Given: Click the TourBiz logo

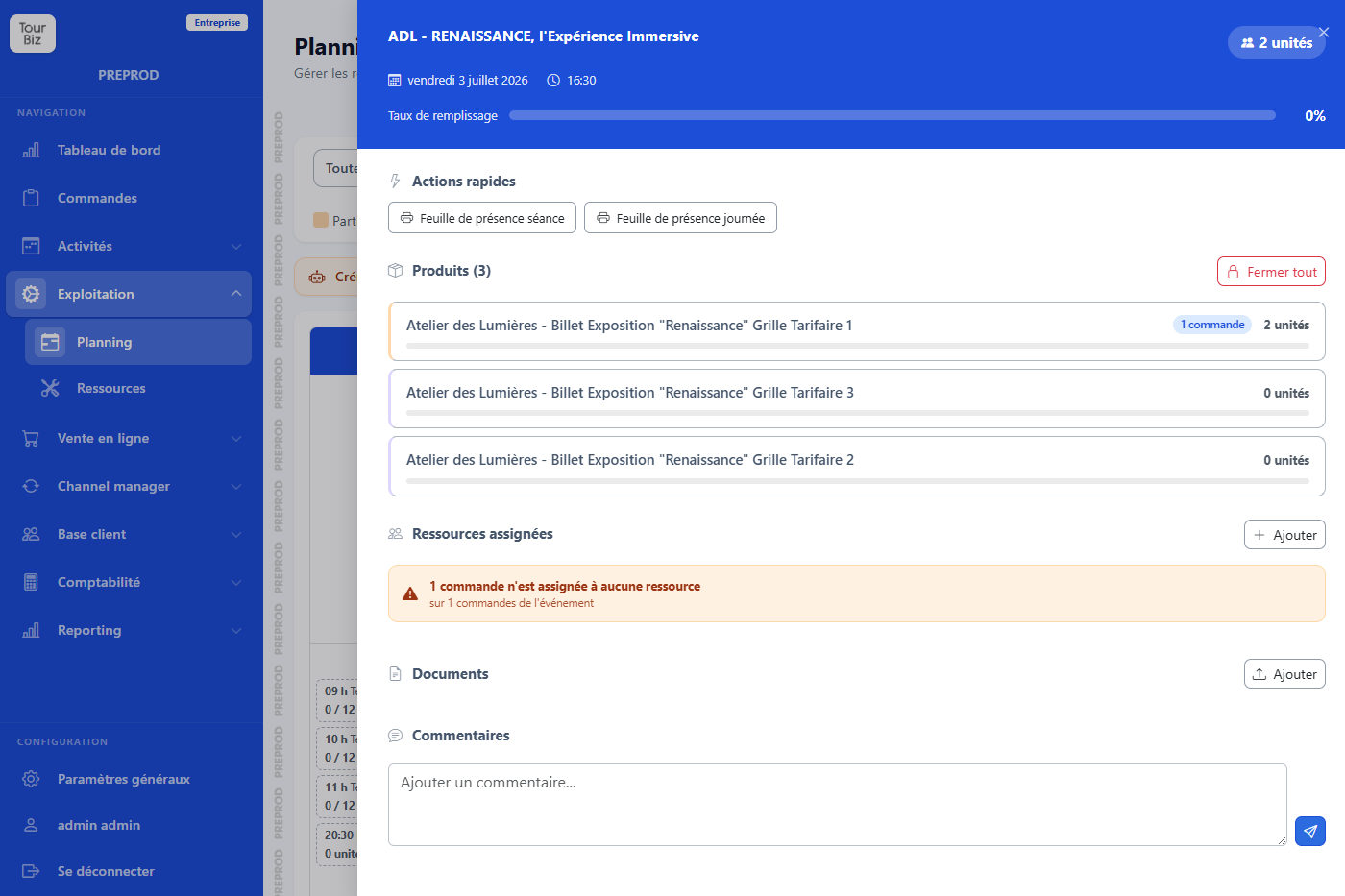Looking at the screenshot, I should pyautogui.click(x=33, y=34).
